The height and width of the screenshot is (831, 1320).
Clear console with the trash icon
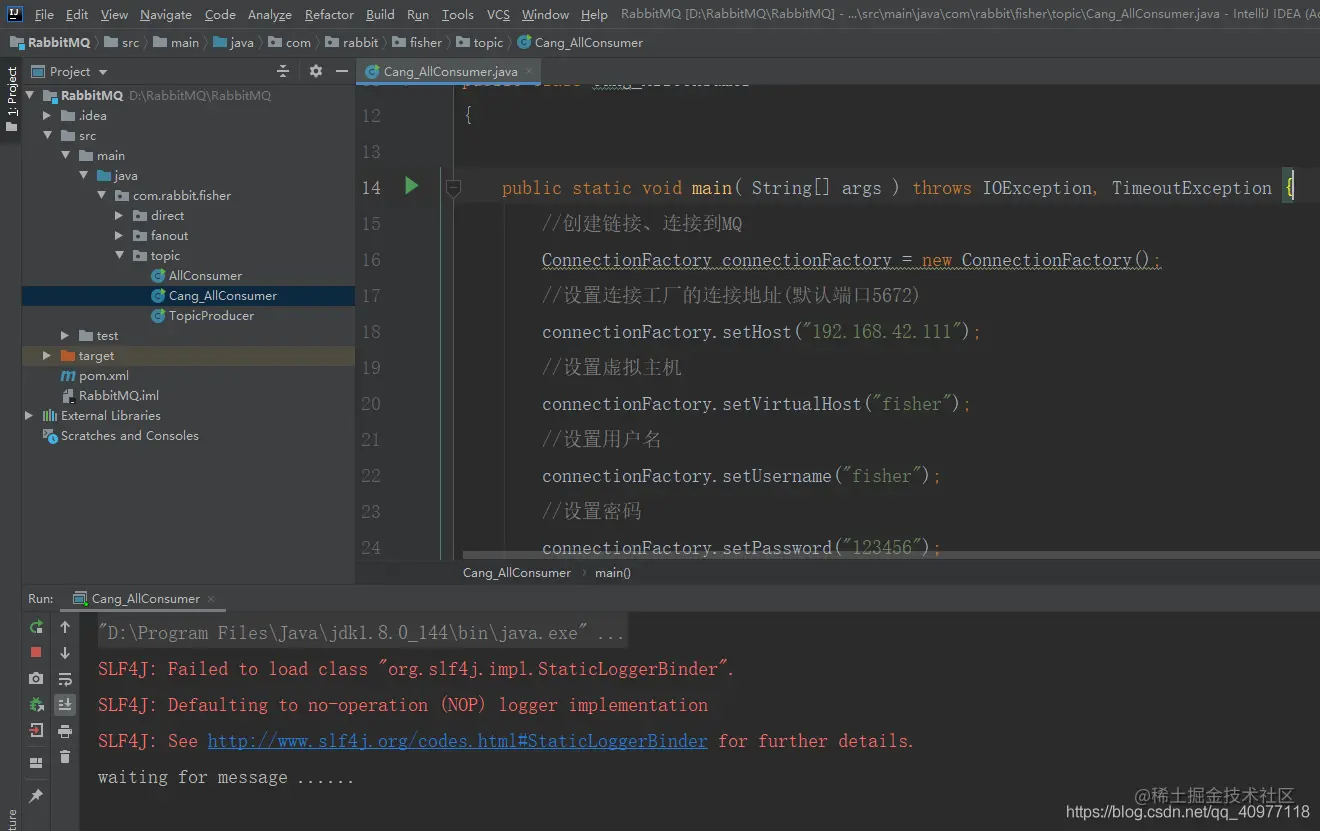[x=65, y=757]
